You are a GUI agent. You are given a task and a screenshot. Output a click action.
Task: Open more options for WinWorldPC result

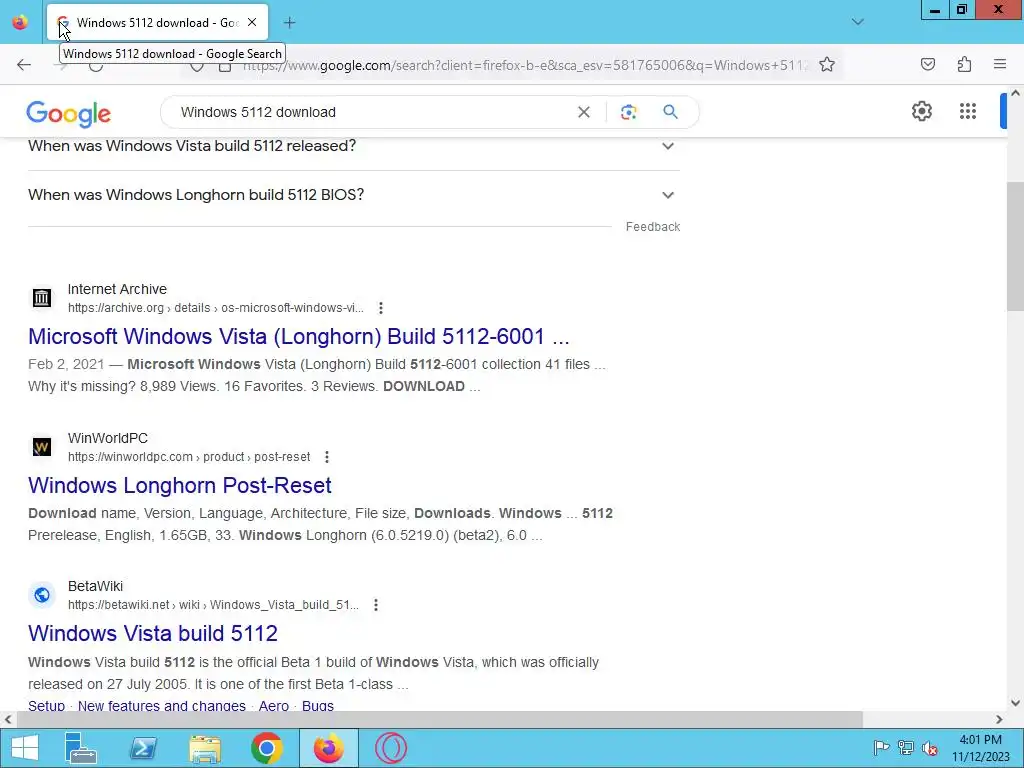click(327, 456)
